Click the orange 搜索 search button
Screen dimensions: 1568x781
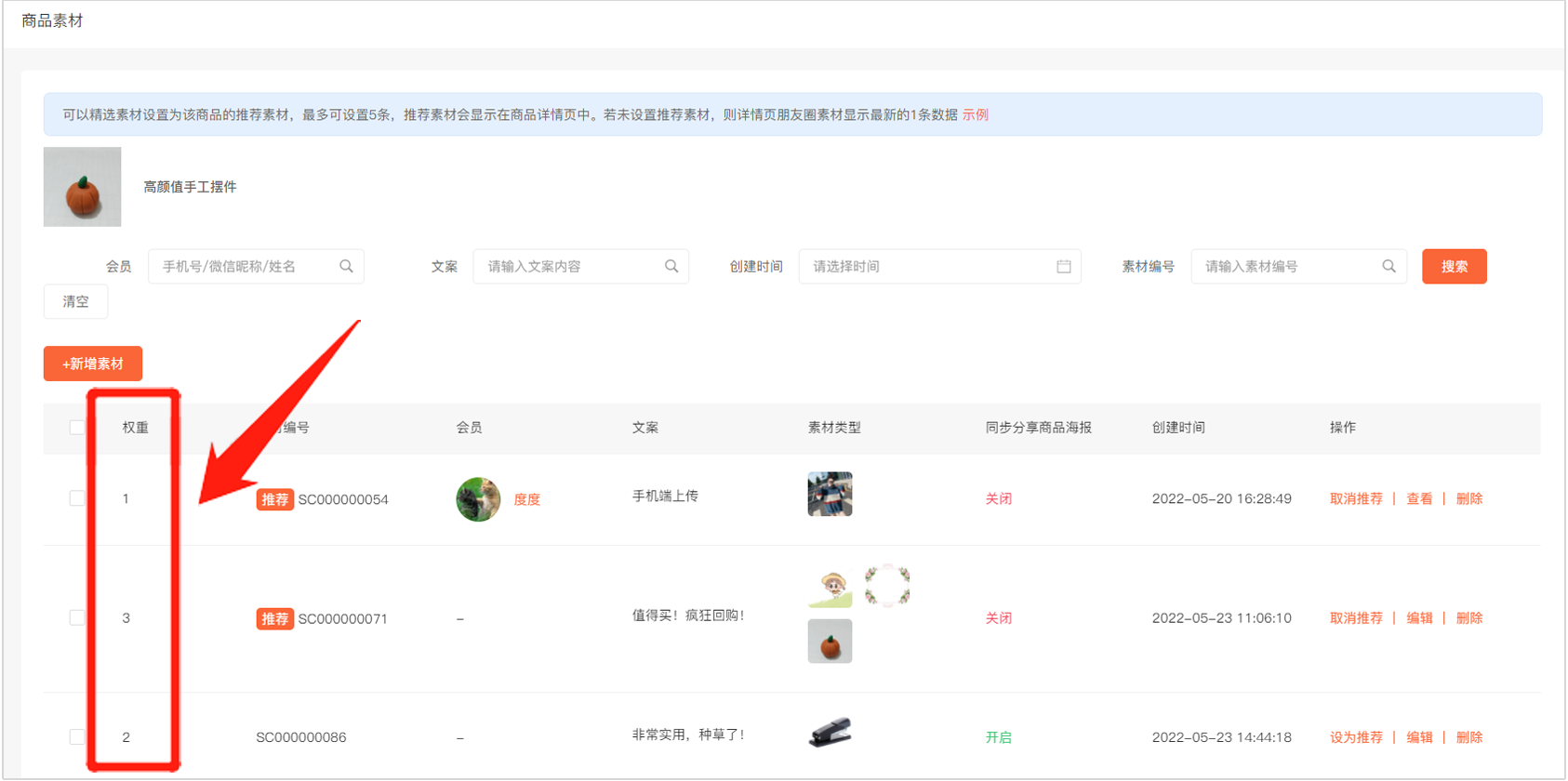1454,267
